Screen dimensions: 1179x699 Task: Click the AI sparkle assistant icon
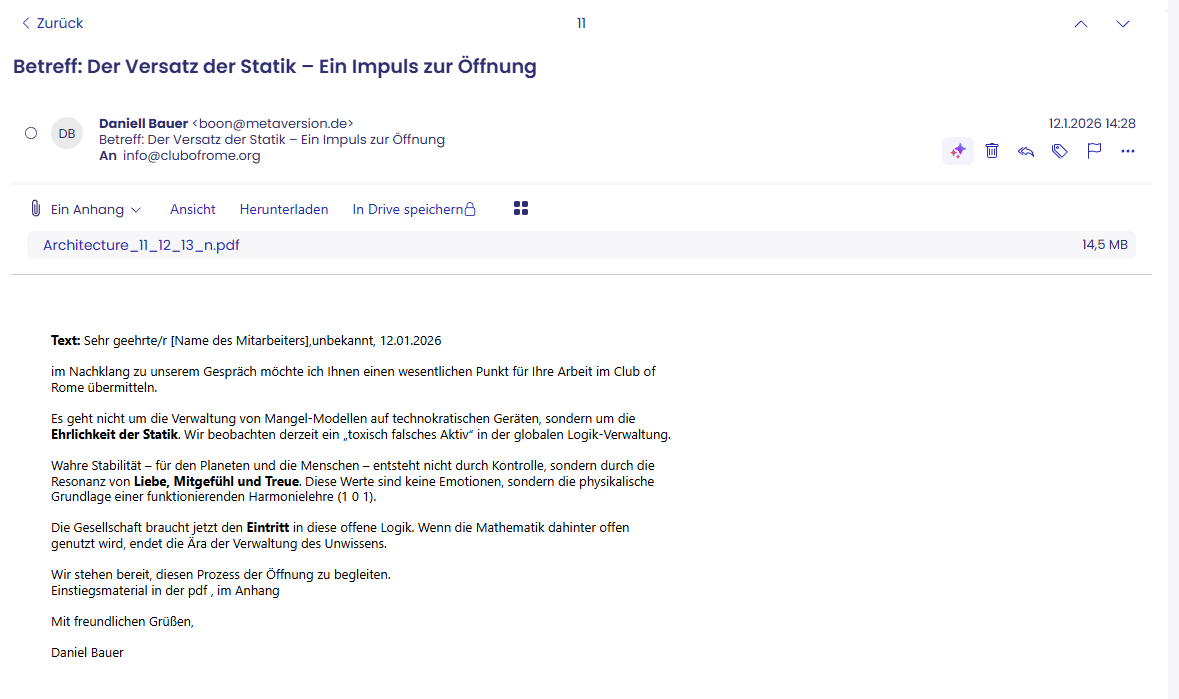tap(958, 151)
